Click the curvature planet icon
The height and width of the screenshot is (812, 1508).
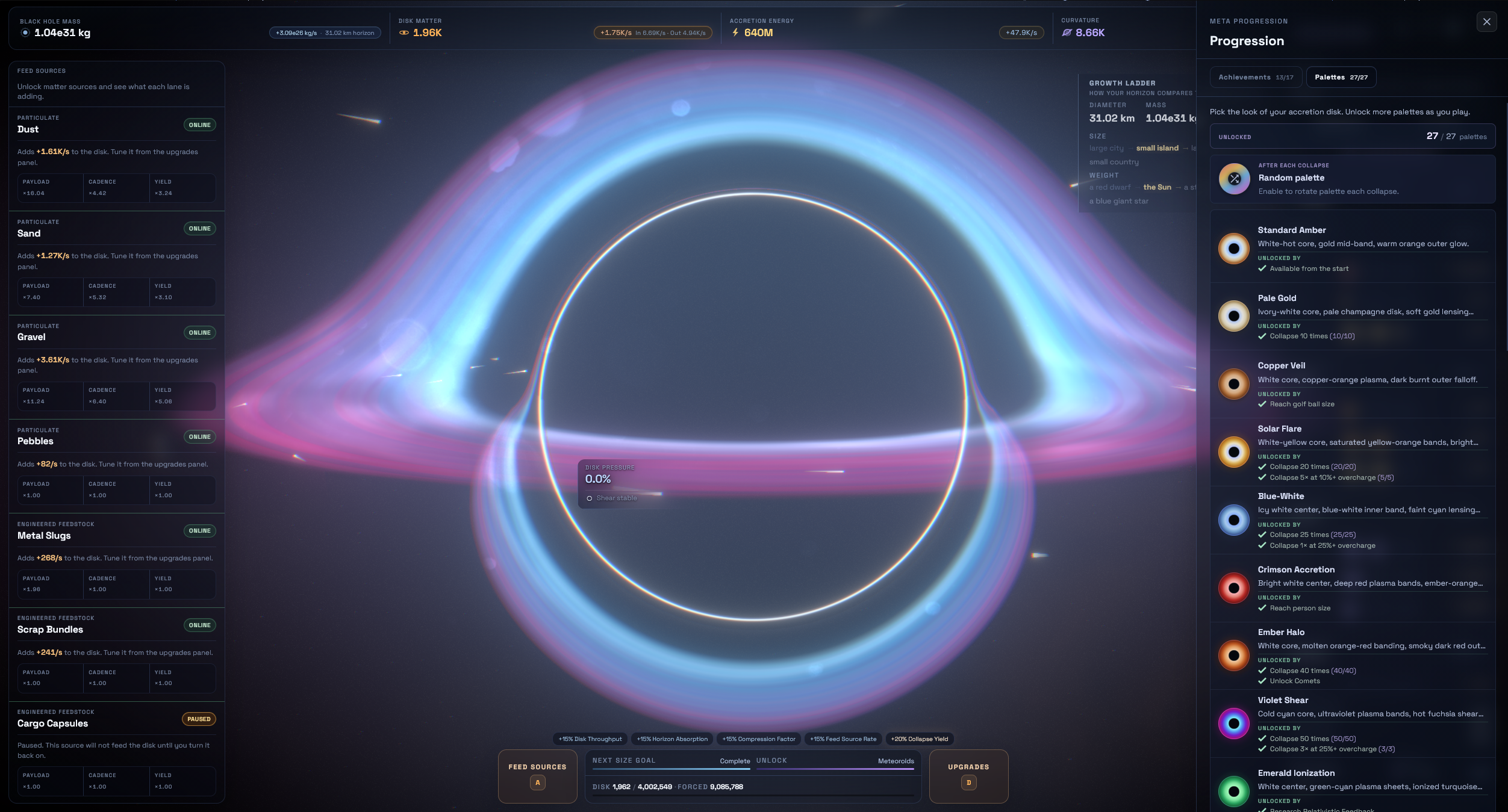pyautogui.click(x=1067, y=33)
